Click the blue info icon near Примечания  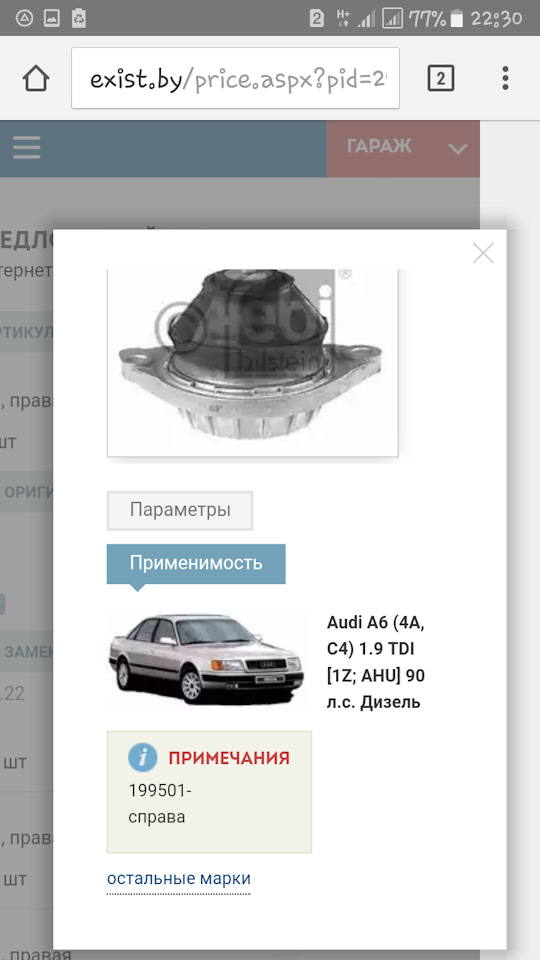(143, 758)
